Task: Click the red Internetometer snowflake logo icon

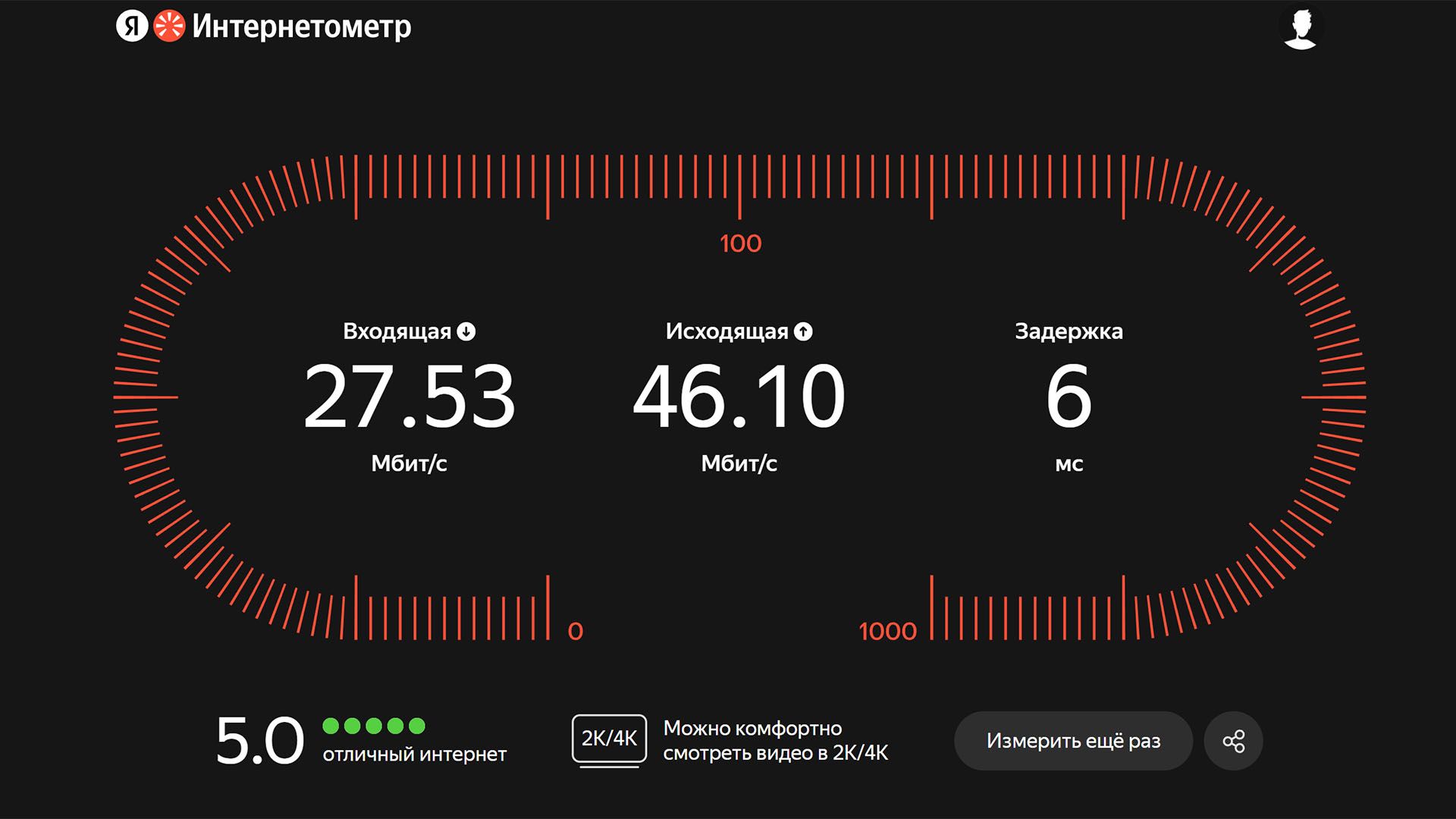Action: click(169, 27)
